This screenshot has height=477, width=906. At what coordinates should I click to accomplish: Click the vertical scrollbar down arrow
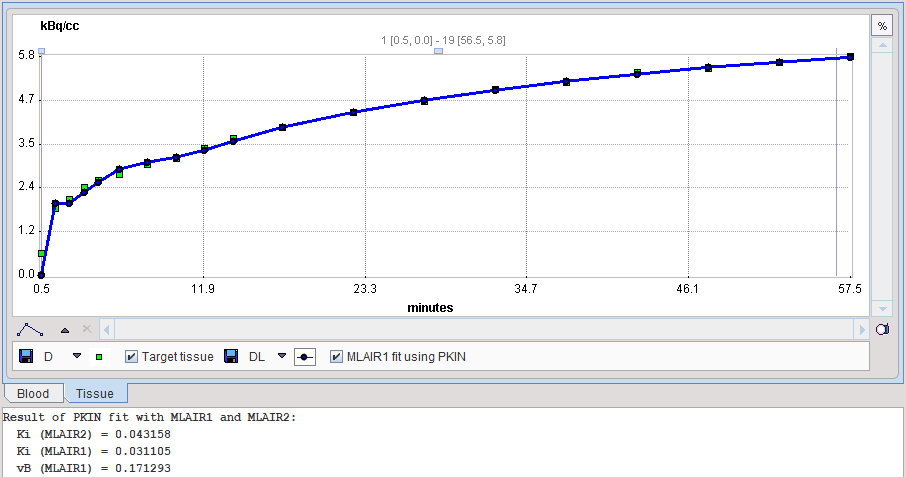tap(882, 308)
